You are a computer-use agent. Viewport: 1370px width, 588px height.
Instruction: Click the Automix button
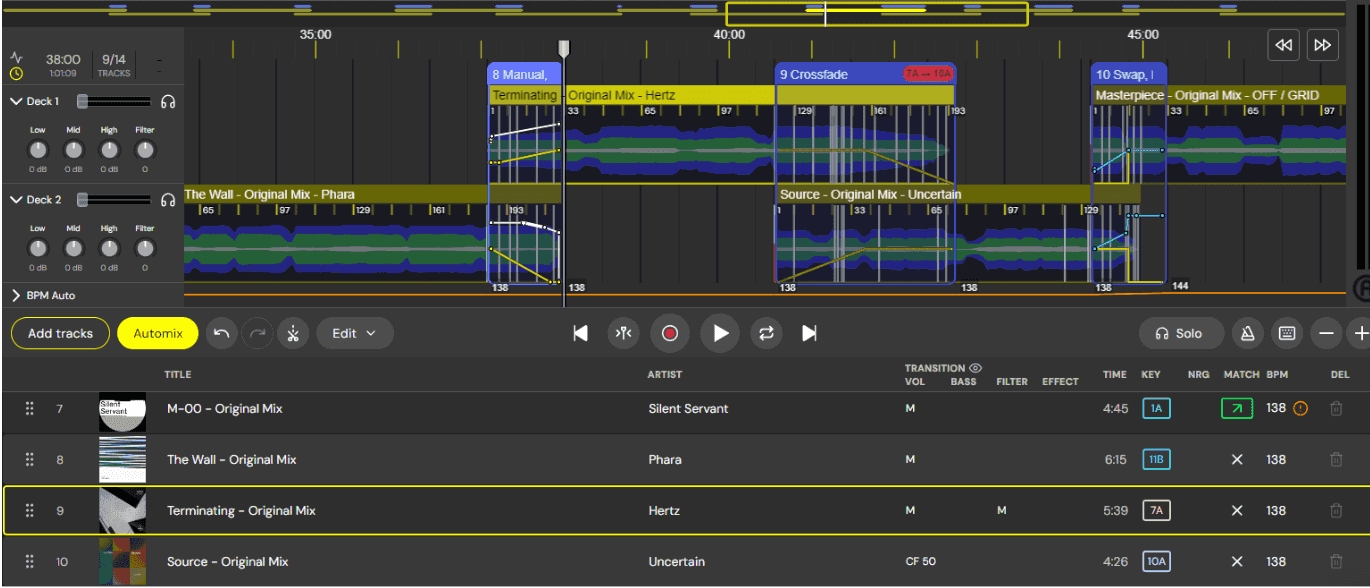157,333
